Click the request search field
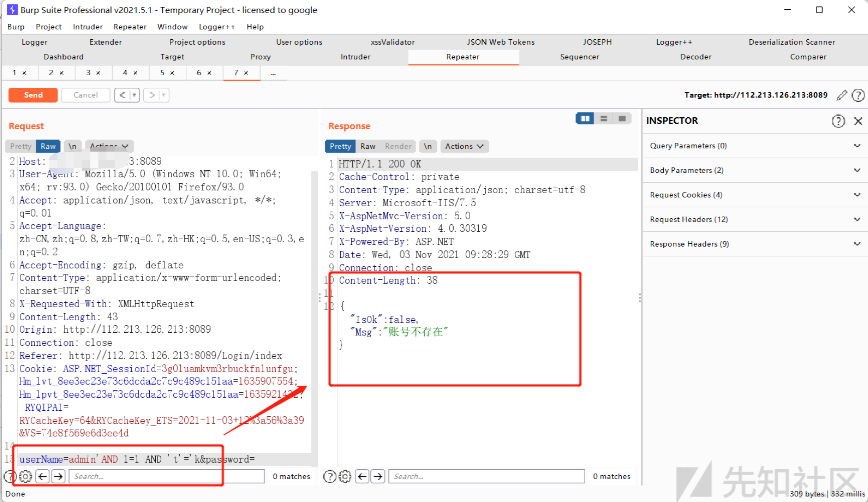868x502 pixels. pos(167,476)
